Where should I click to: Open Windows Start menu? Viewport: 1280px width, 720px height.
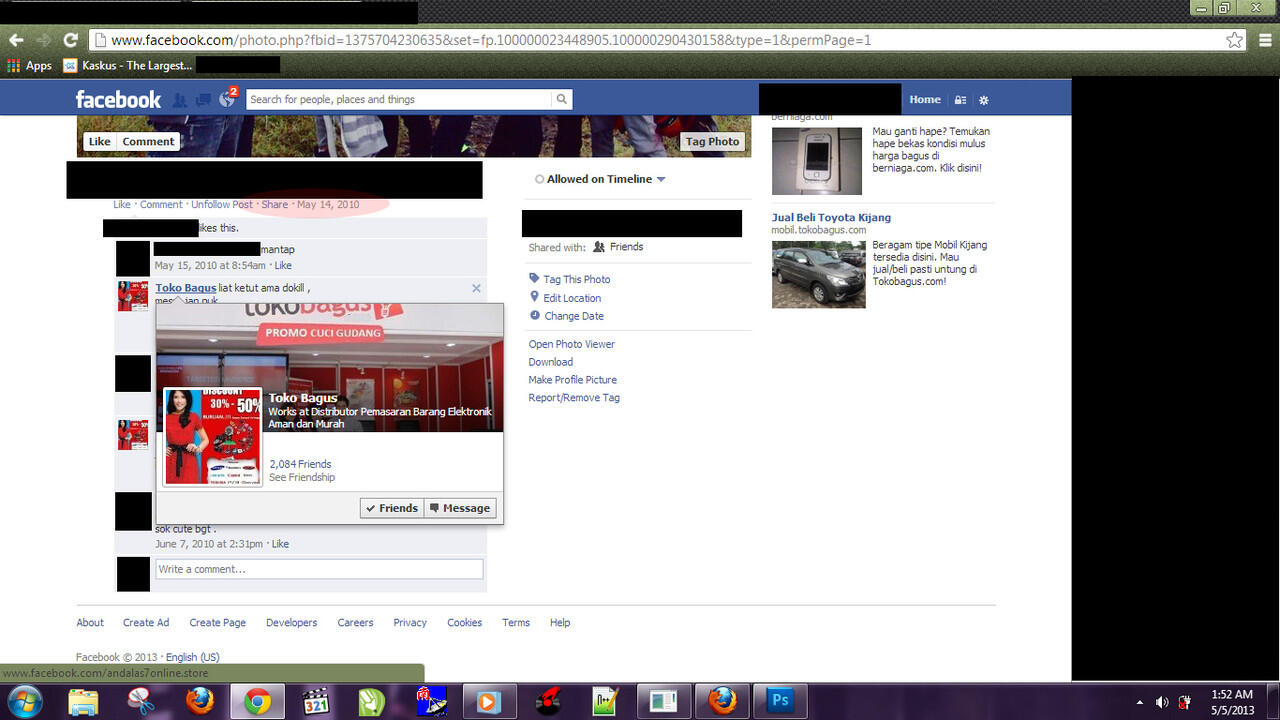[x=24, y=701]
